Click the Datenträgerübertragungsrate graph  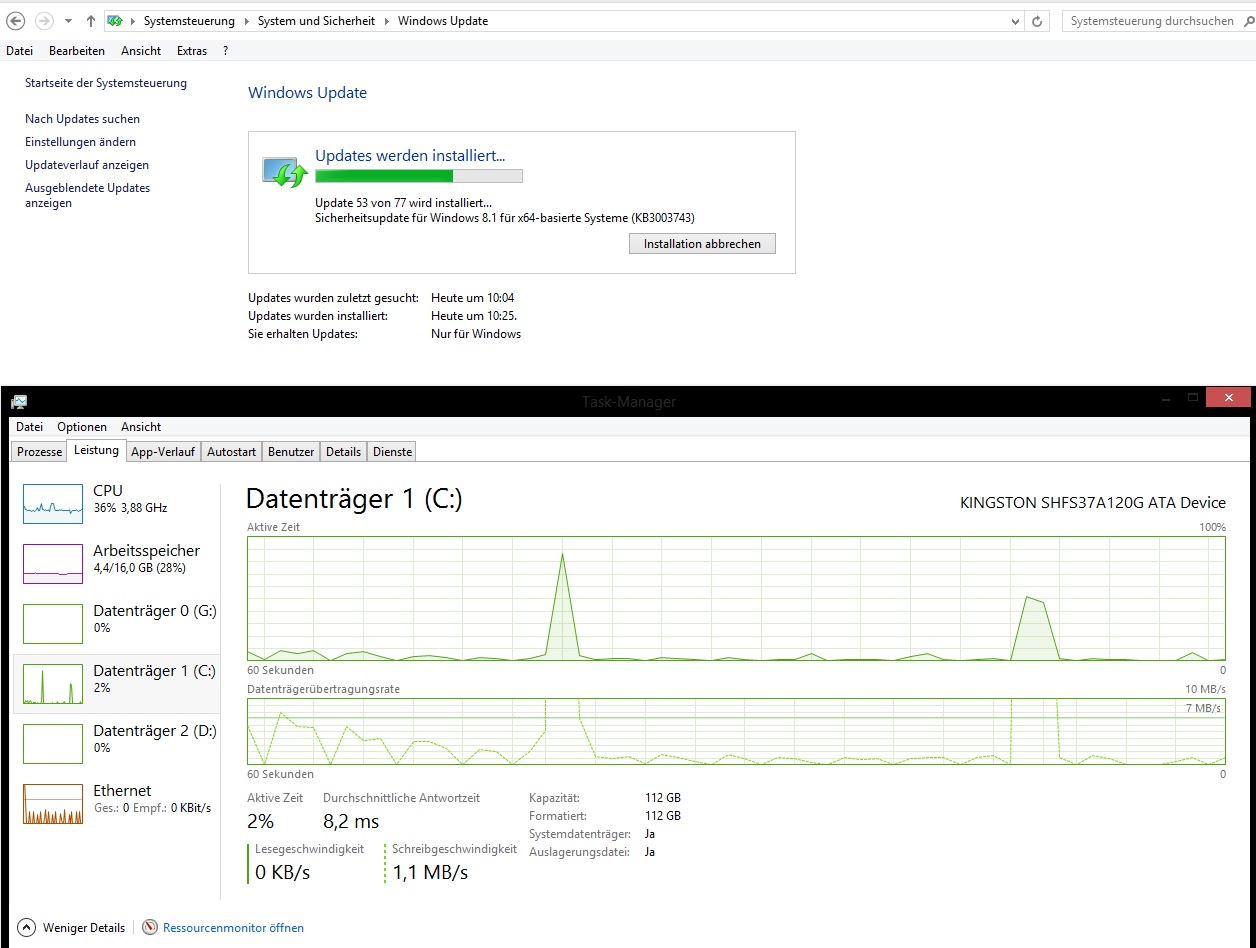tap(736, 732)
